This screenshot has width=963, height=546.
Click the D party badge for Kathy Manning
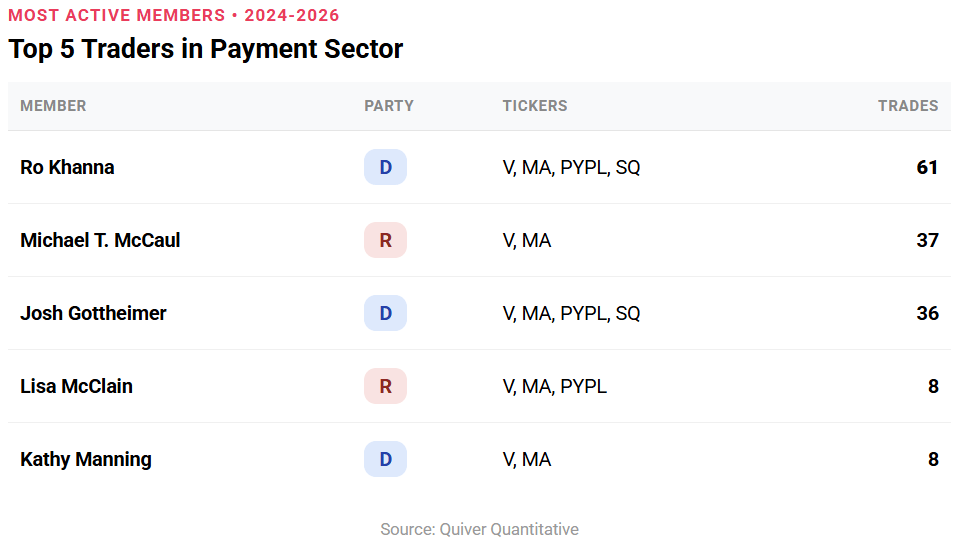tap(385, 459)
